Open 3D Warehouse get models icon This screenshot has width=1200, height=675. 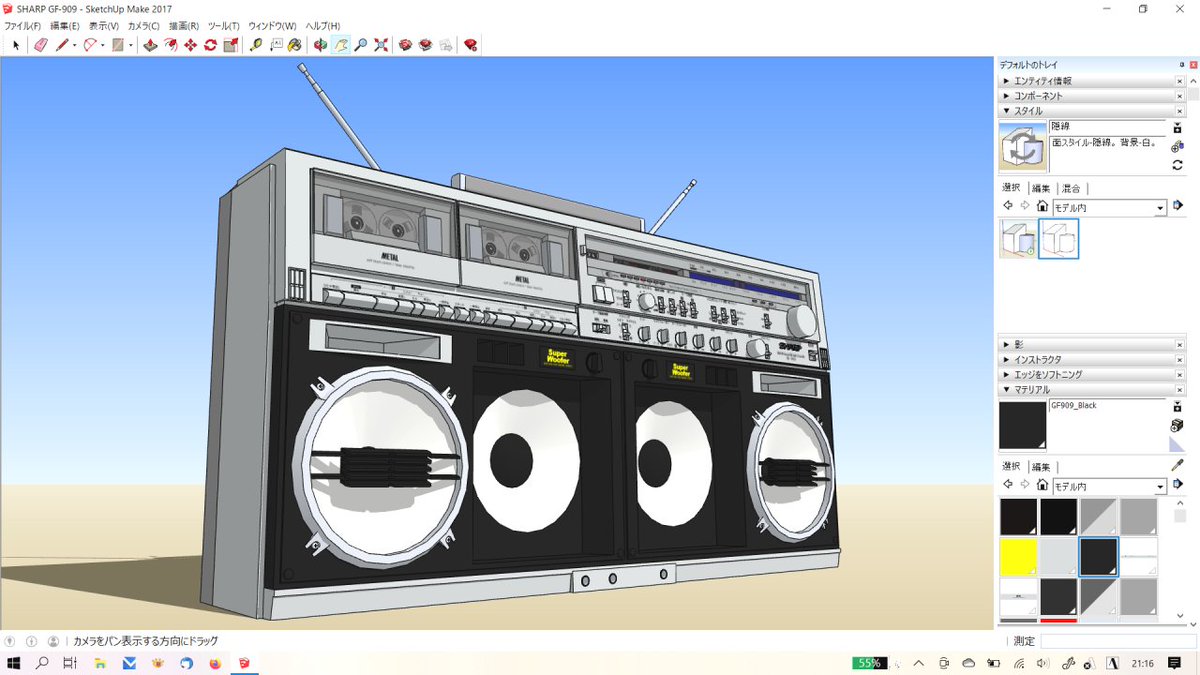[x=406, y=45]
